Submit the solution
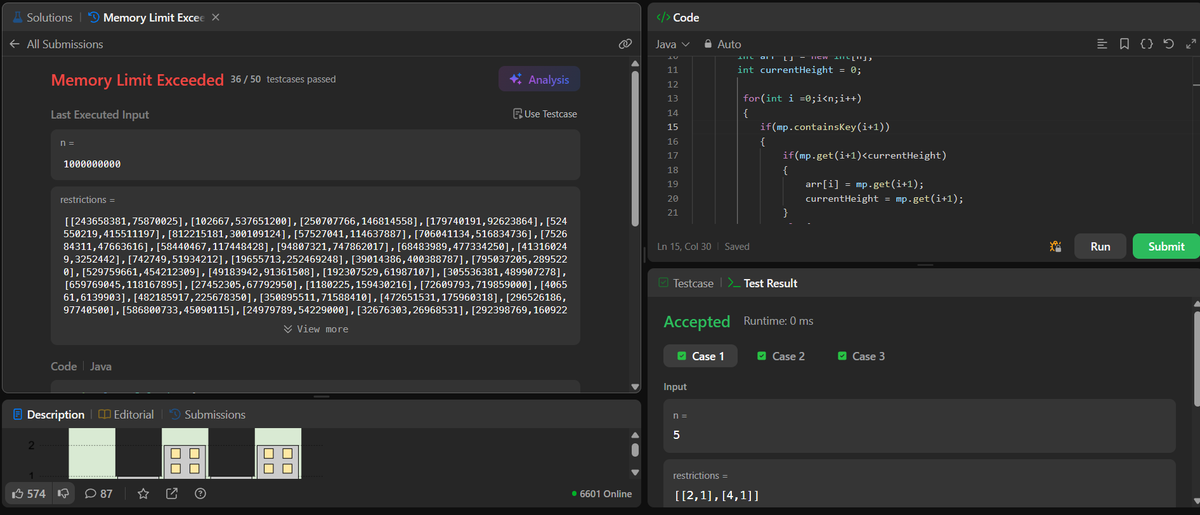The image size is (1200, 515). coord(1166,246)
